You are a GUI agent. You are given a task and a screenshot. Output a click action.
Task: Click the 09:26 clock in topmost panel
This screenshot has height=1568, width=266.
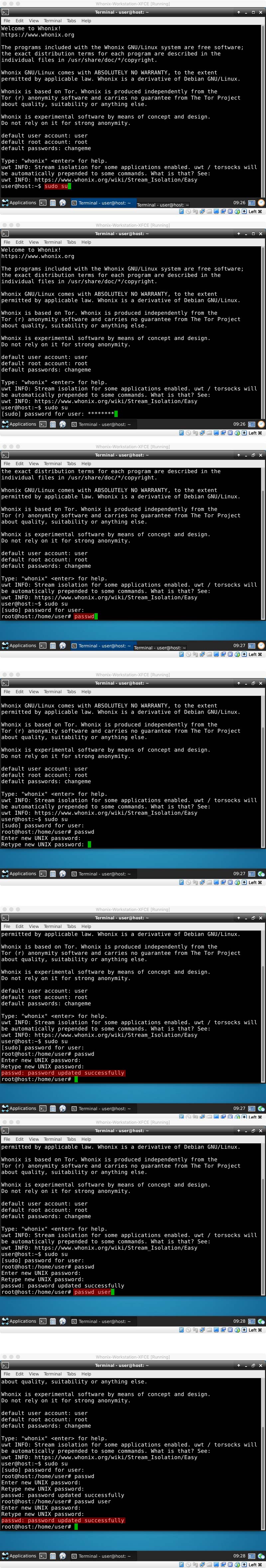tap(239, 203)
